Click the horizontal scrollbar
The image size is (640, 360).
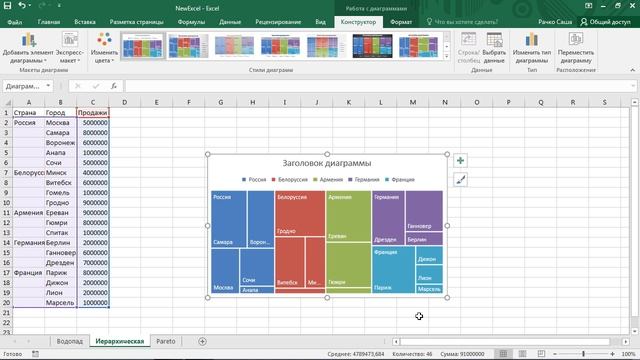click(505, 341)
